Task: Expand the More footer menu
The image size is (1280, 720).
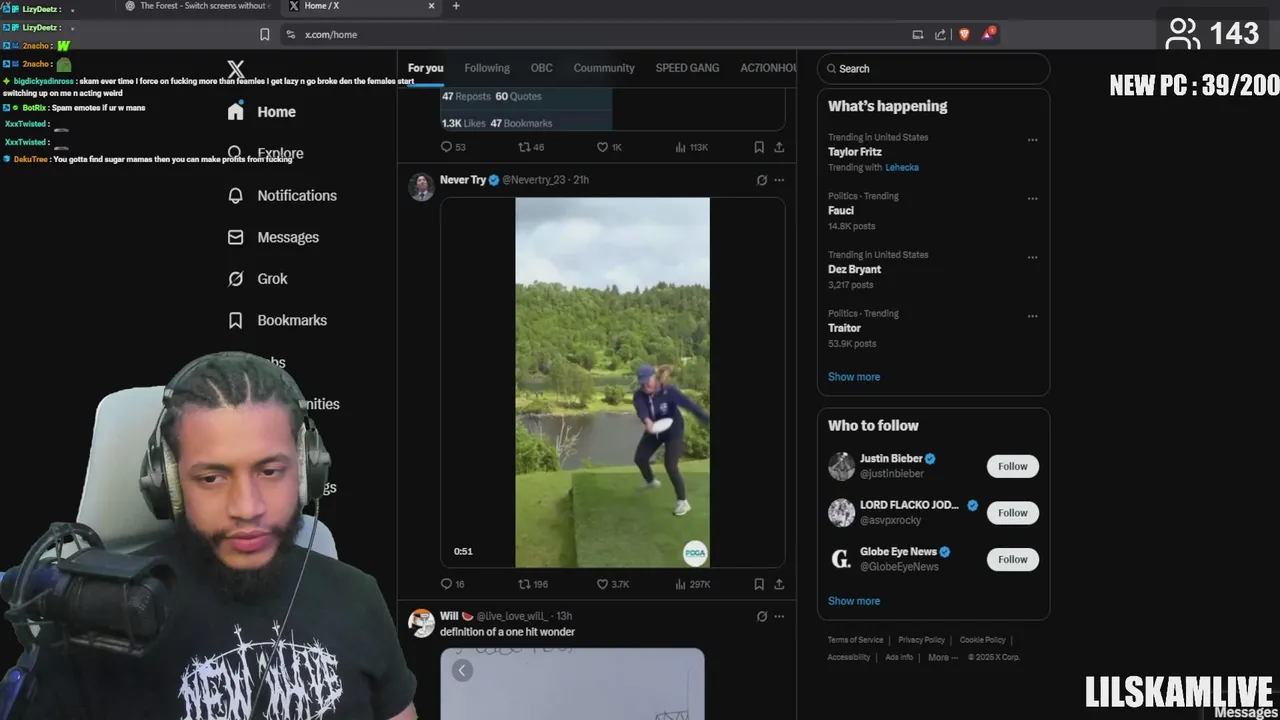Action: [x=942, y=657]
